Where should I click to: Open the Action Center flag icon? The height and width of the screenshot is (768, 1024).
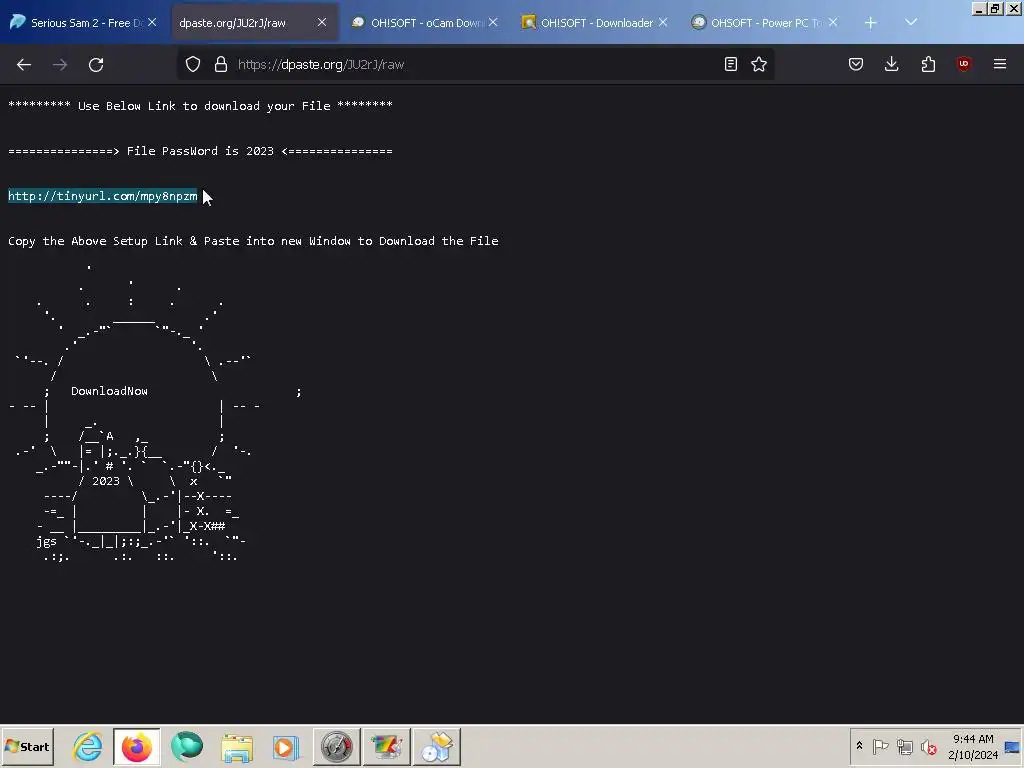pyautogui.click(x=880, y=746)
